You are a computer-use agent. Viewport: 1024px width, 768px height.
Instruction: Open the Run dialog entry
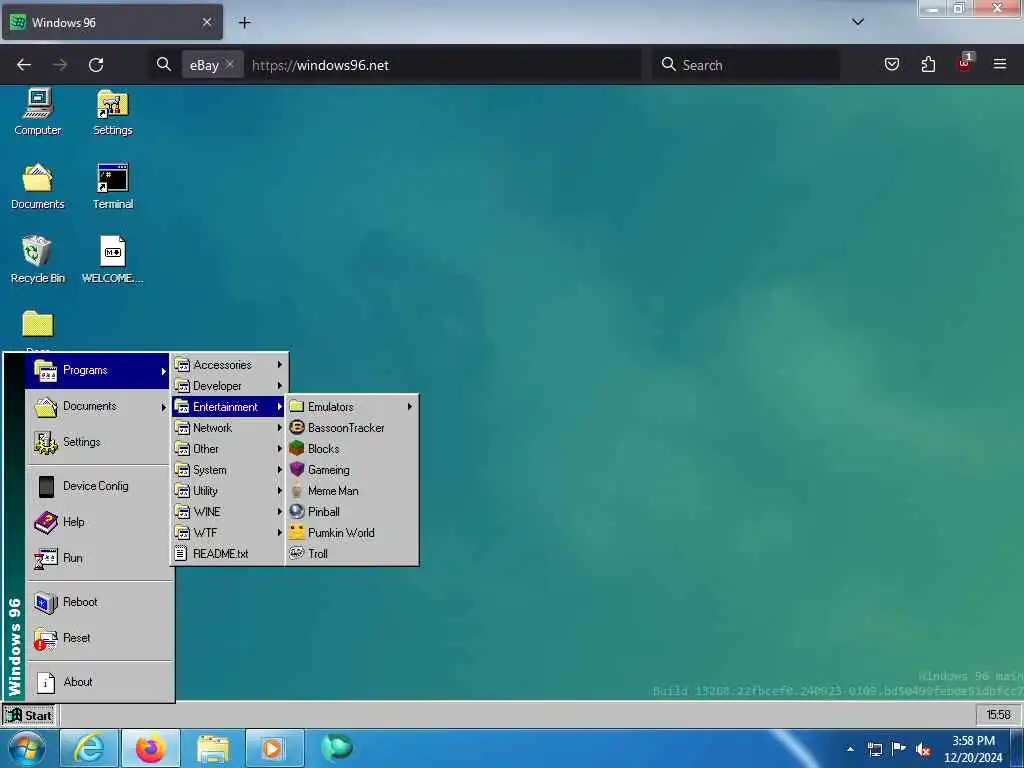coord(99,558)
